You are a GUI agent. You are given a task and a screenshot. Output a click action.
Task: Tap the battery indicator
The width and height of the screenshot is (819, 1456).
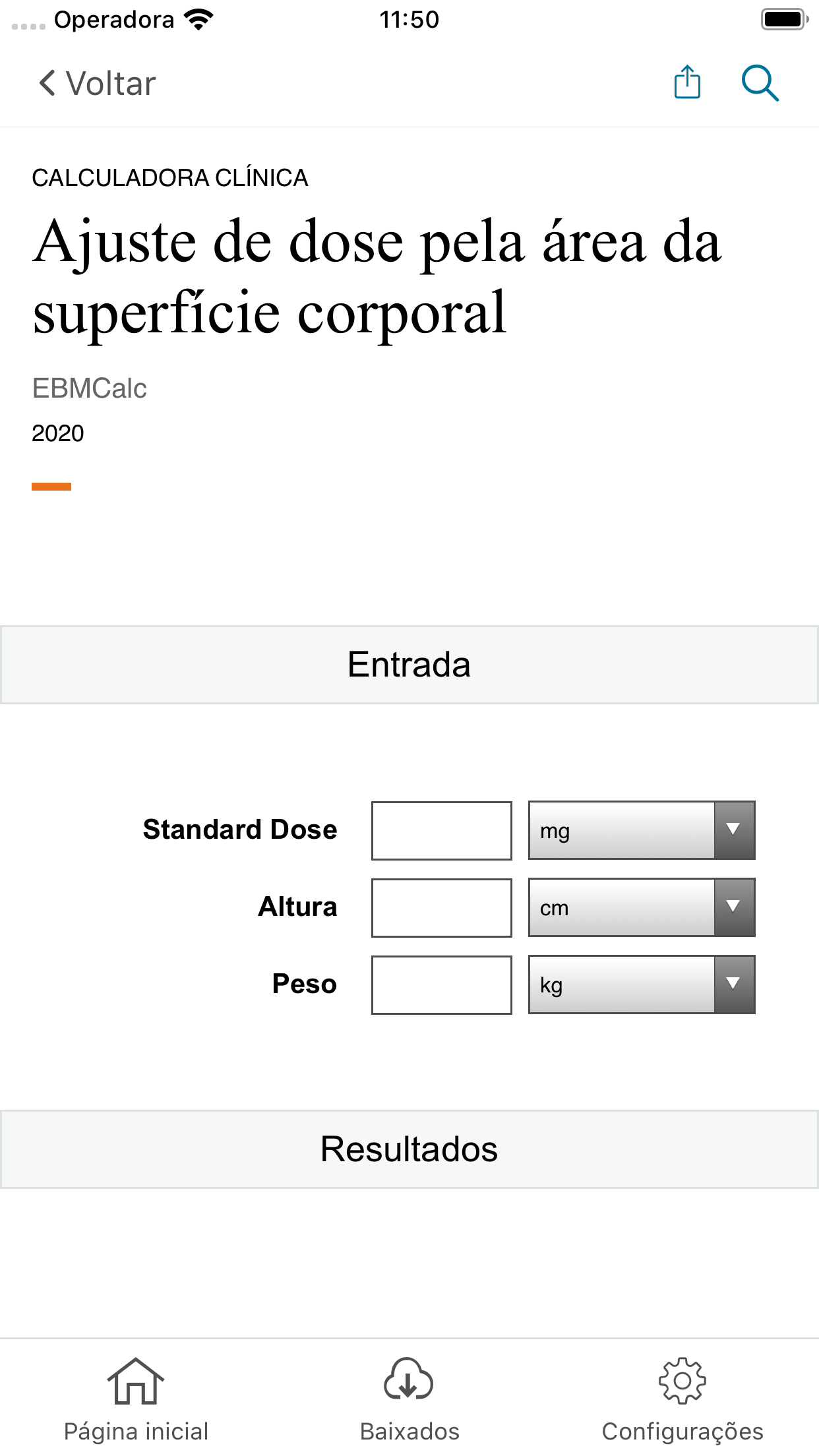coord(784,18)
